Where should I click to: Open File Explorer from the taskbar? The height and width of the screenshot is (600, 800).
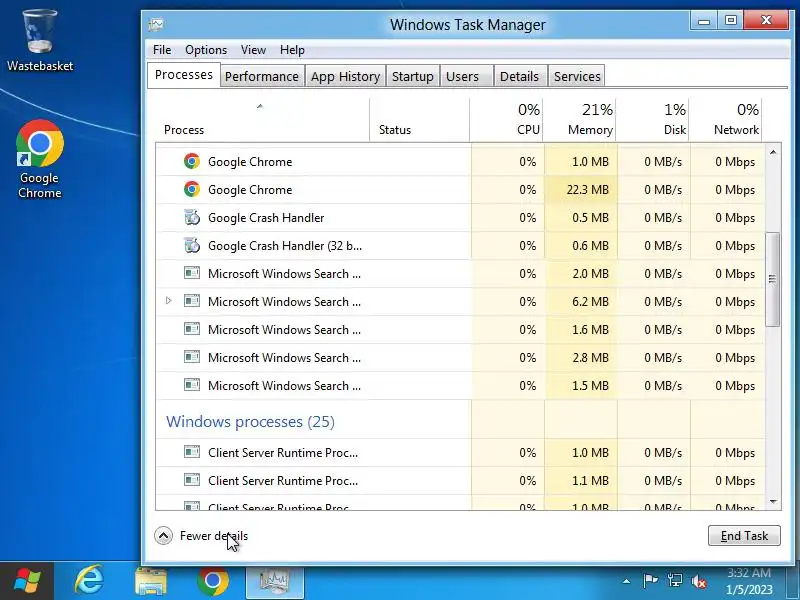click(x=151, y=581)
